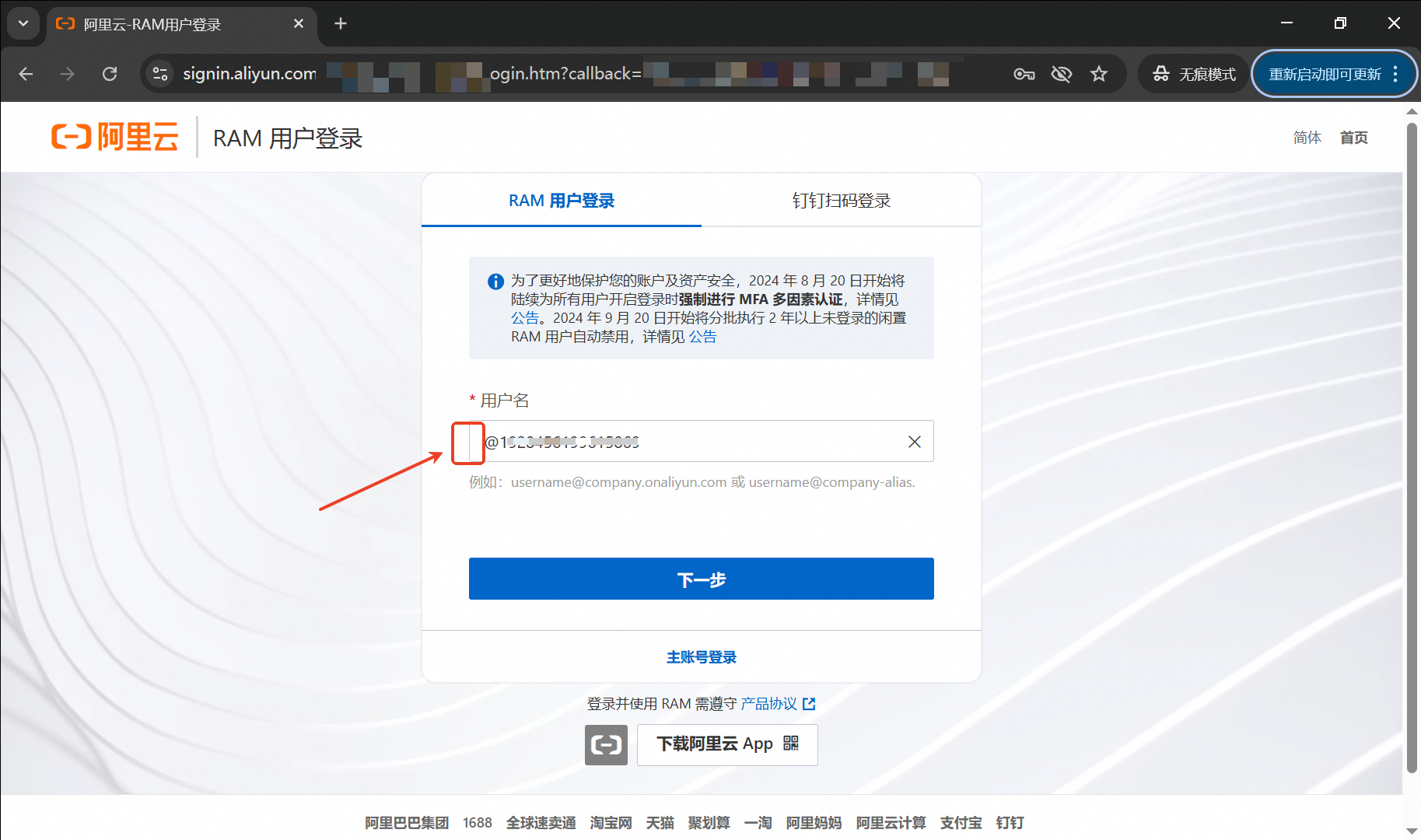Select the 阿里云-RAM用户登录 browser tab
The image size is (1421, 840).
(182, 25)
